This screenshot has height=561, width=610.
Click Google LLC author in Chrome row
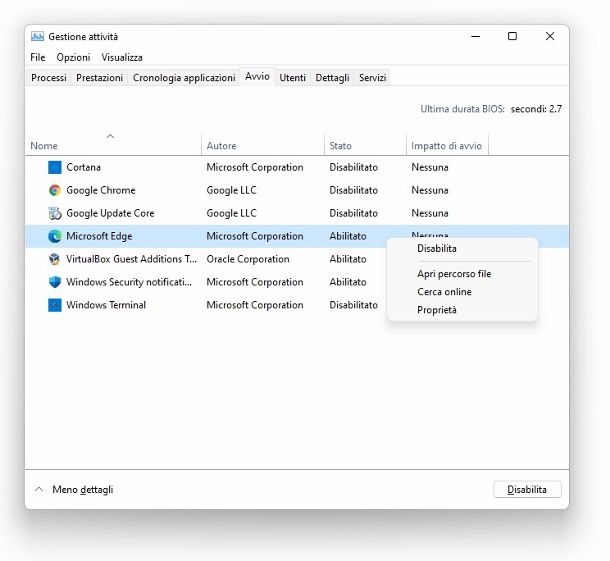click(231, 190)
